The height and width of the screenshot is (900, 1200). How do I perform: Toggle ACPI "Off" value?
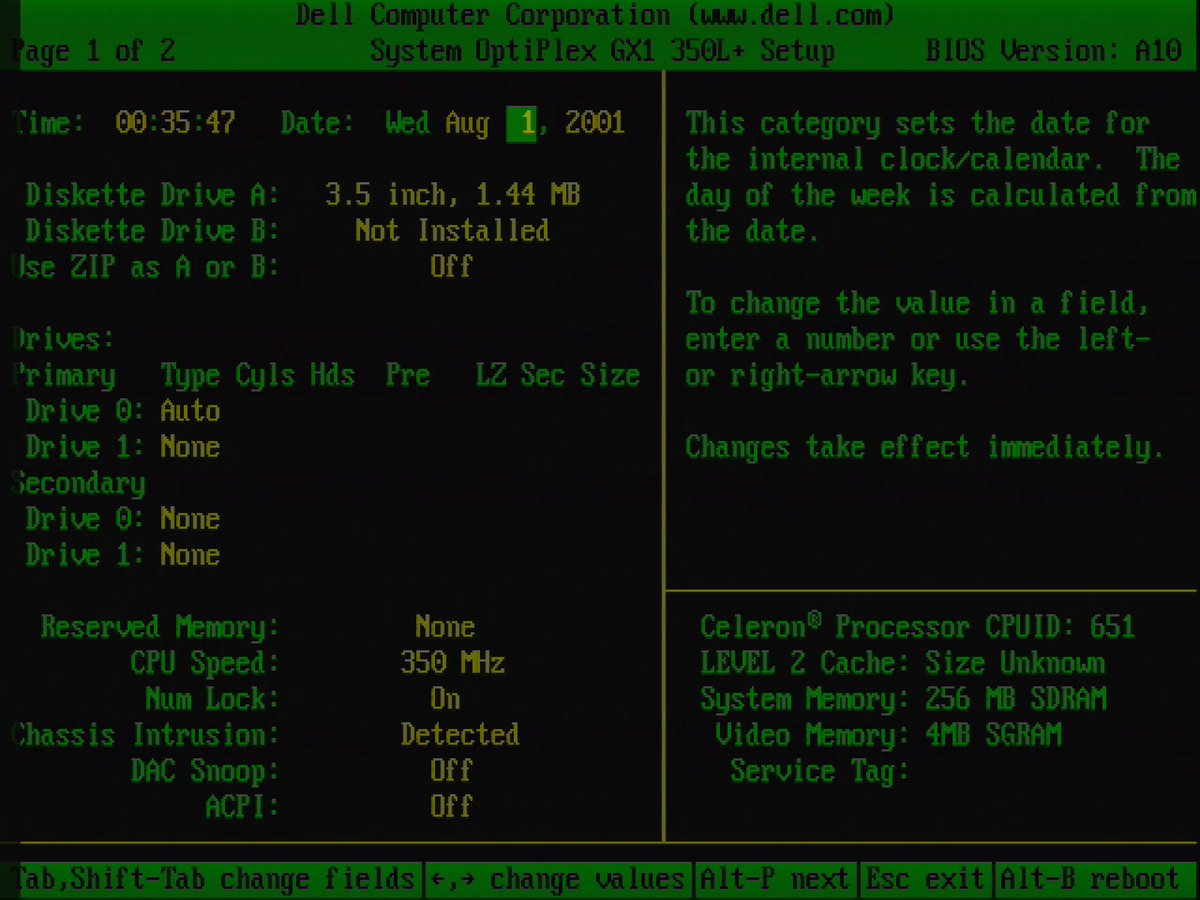click(x=451, y=807)
